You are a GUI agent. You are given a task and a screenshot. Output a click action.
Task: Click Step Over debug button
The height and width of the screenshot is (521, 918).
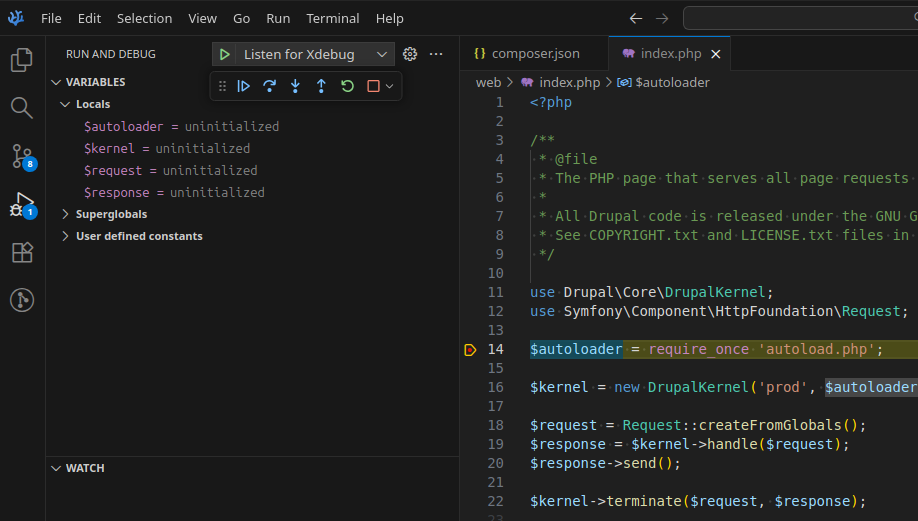[x=269, y=86]
